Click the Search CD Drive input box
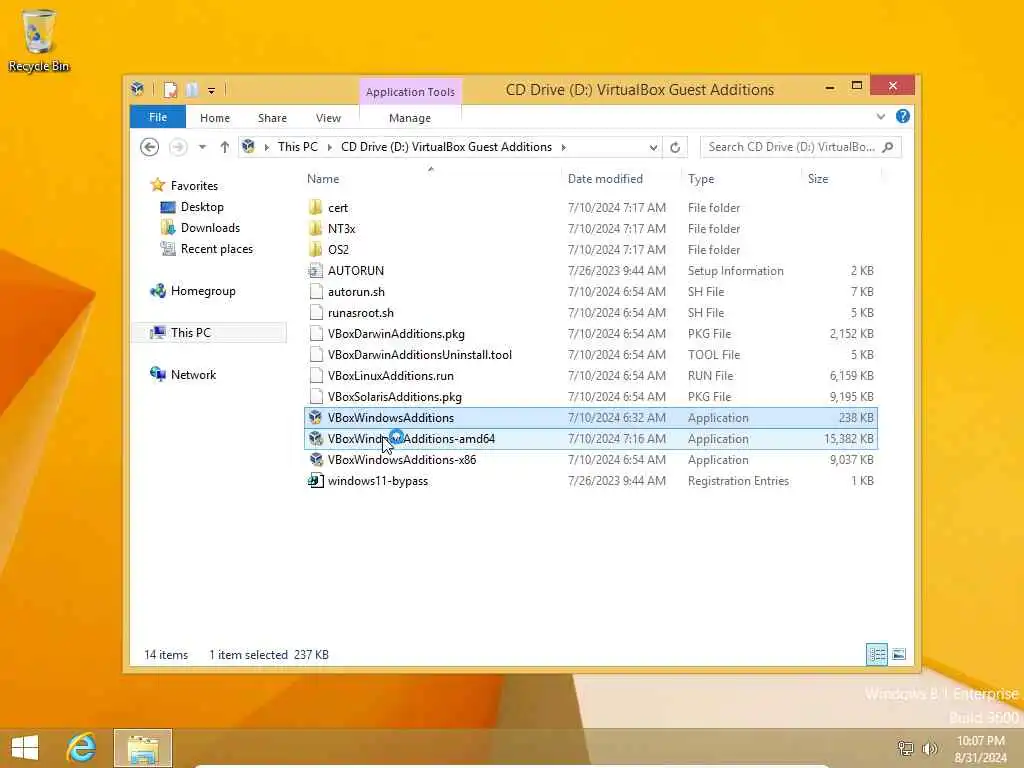 pos(791,147)
